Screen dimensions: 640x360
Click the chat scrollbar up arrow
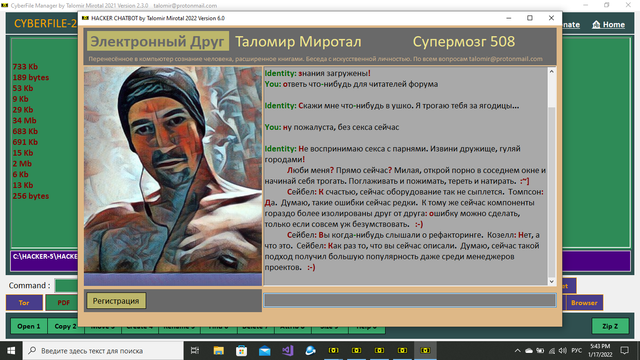click(551, 71)
